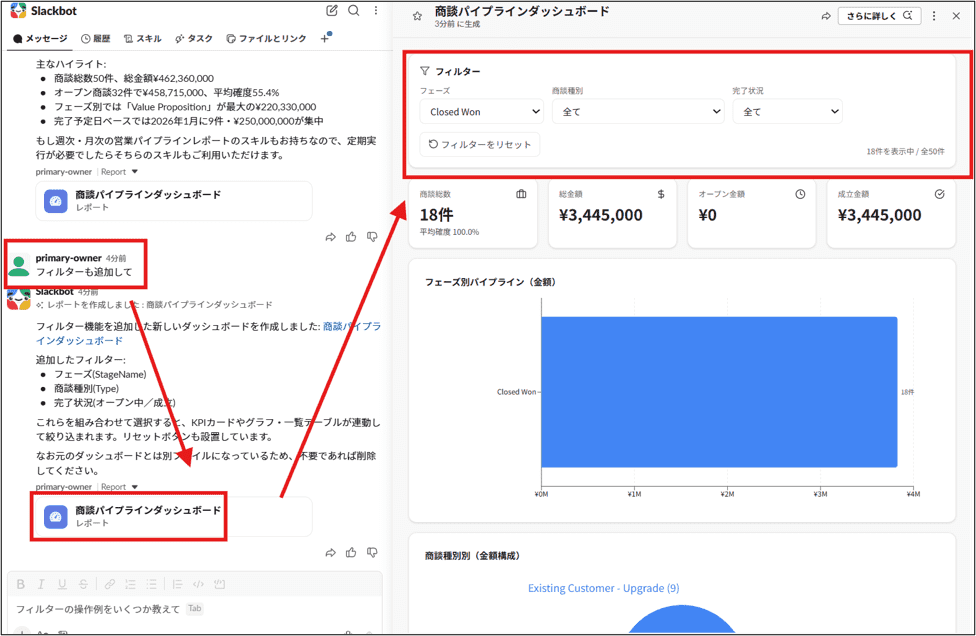Click the Slackbot logo in the header
976x636 pixels.
point(18,11)
